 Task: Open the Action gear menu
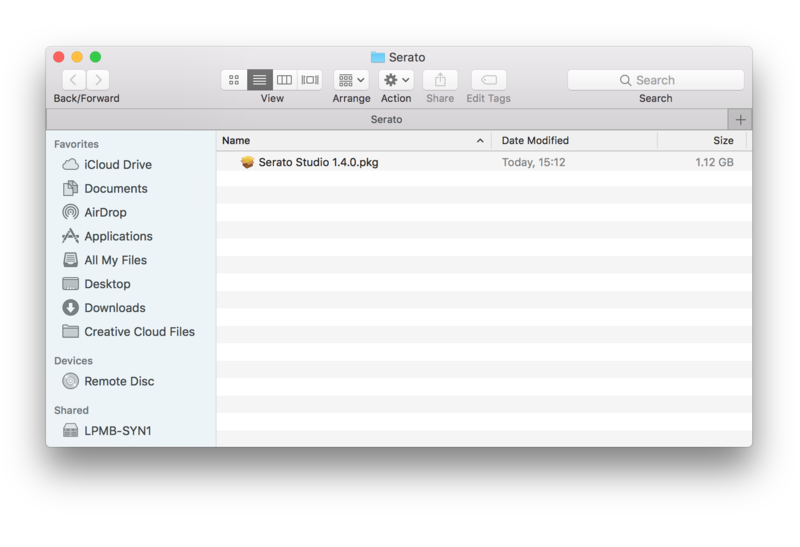(x=396, y=80)
